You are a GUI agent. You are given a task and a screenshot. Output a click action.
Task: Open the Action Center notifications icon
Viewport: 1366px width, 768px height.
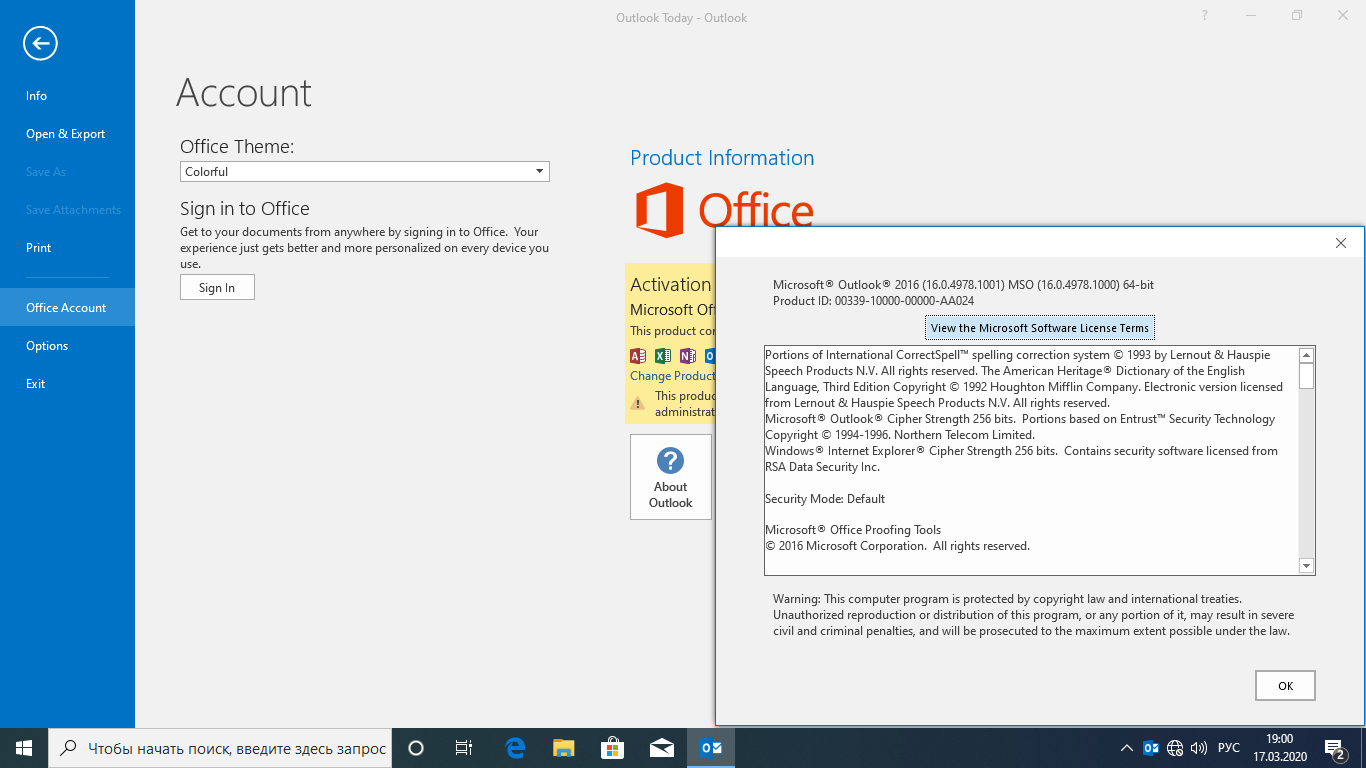[x=1335, y=748]
